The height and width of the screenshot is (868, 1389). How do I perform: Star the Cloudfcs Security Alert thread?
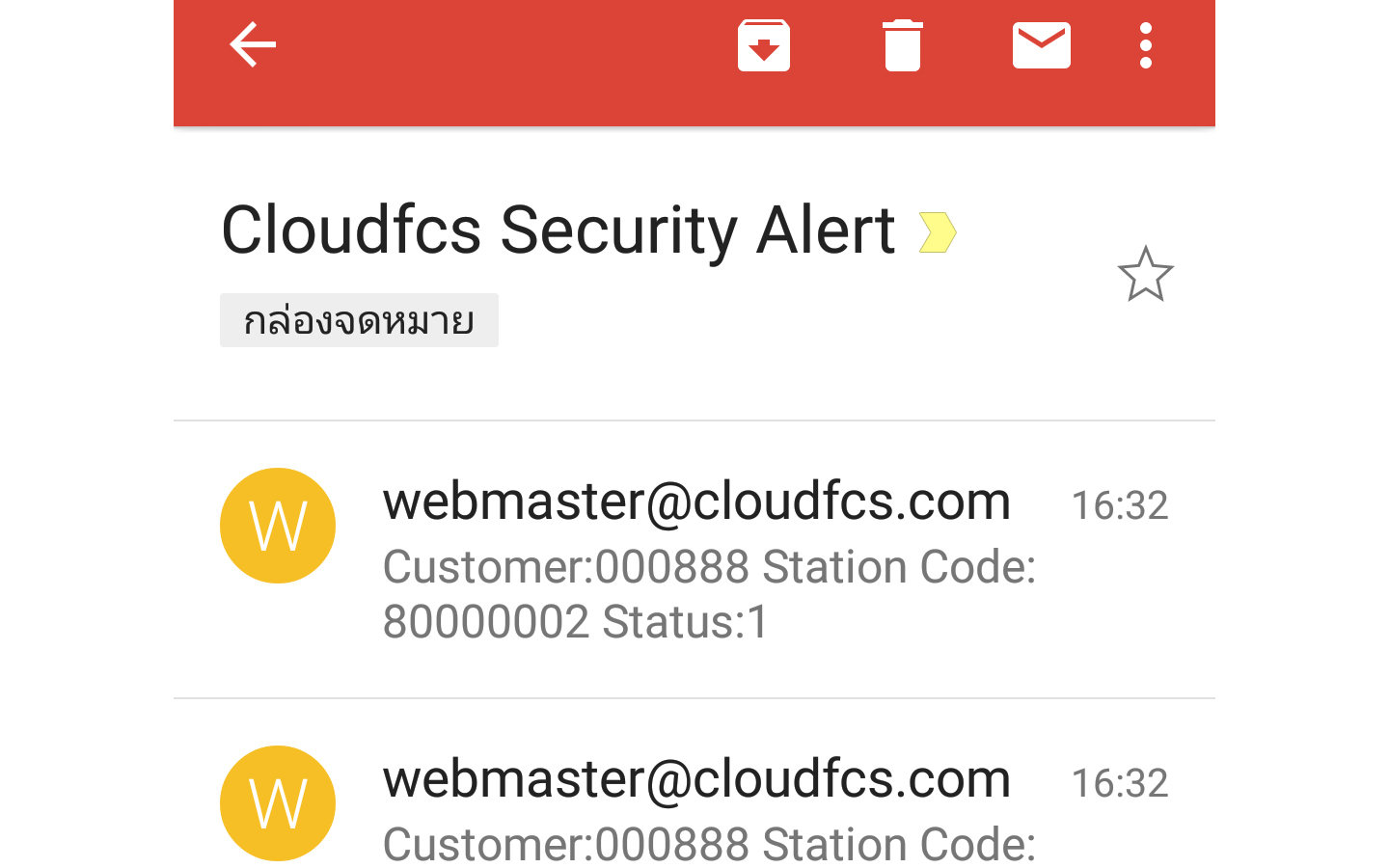tap(1146, 274)
